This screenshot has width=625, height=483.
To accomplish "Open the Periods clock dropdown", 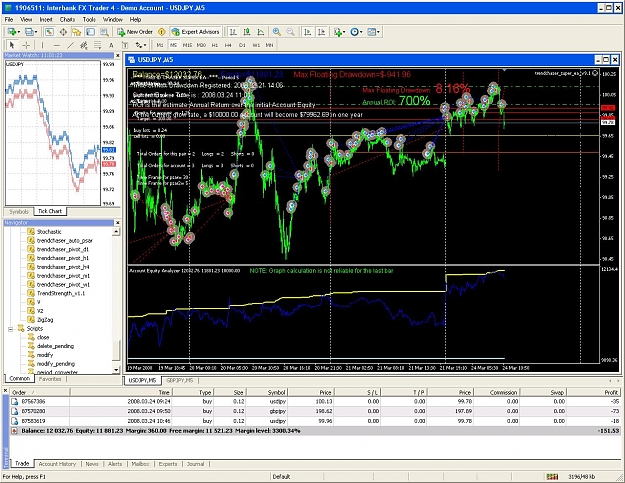I will coord(356,32).
